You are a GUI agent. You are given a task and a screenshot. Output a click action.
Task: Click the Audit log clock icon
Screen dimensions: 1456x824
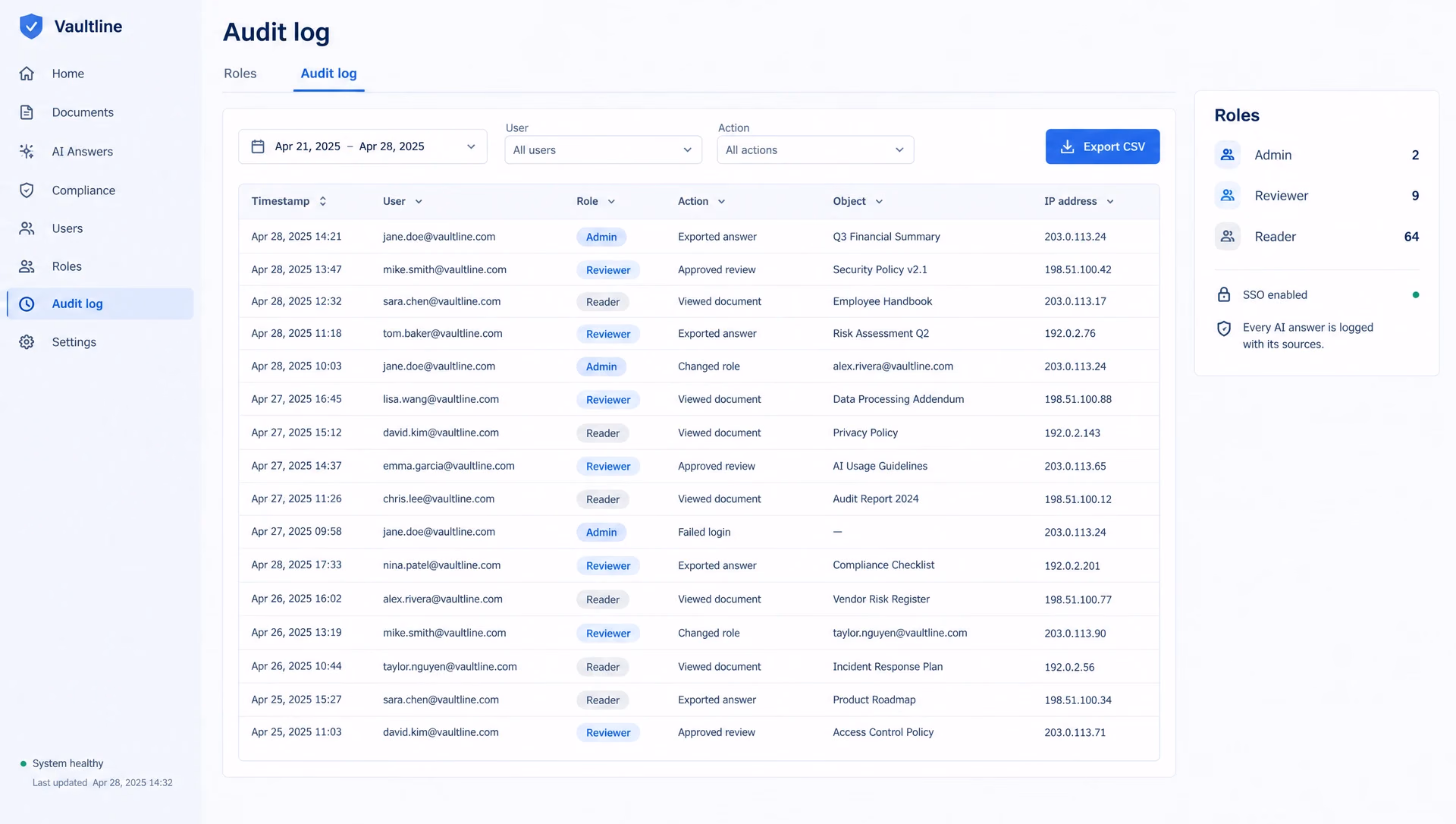coord(27,304)
